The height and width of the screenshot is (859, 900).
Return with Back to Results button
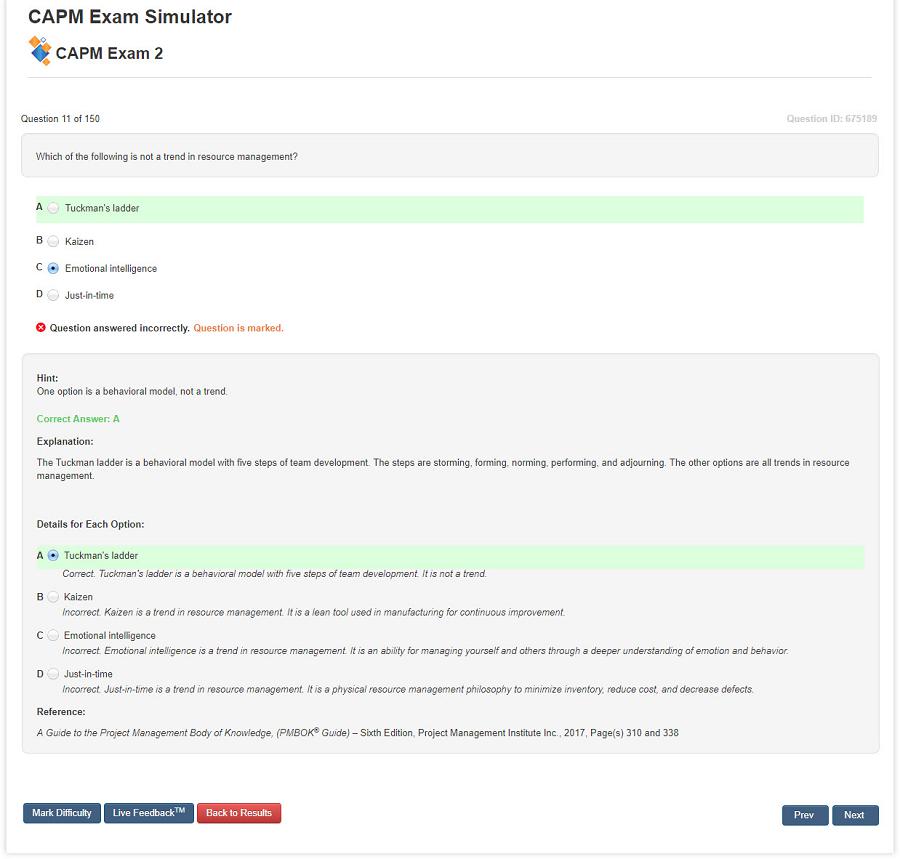(239, 813)
